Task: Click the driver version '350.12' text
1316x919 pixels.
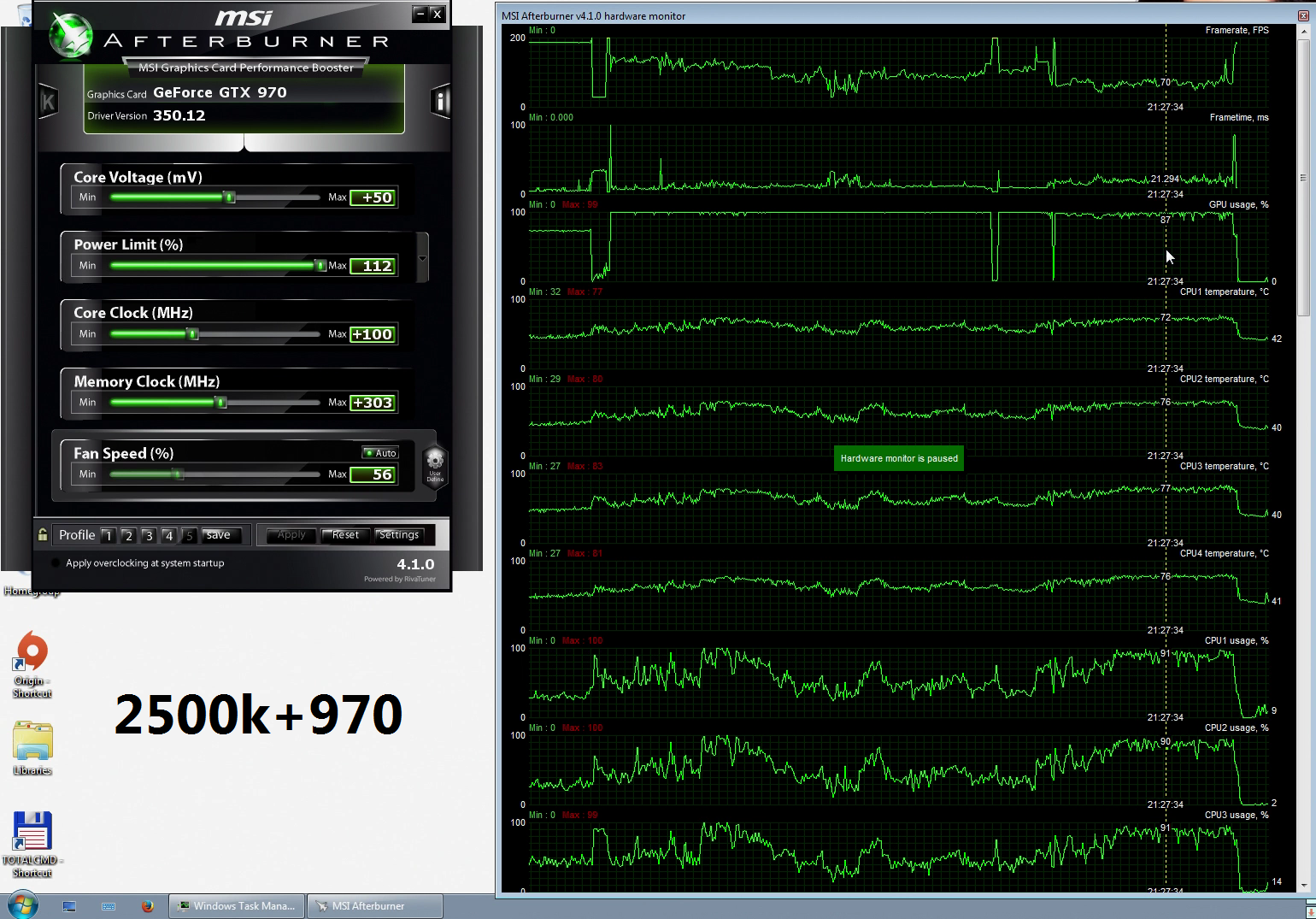Action: point(179,115)
